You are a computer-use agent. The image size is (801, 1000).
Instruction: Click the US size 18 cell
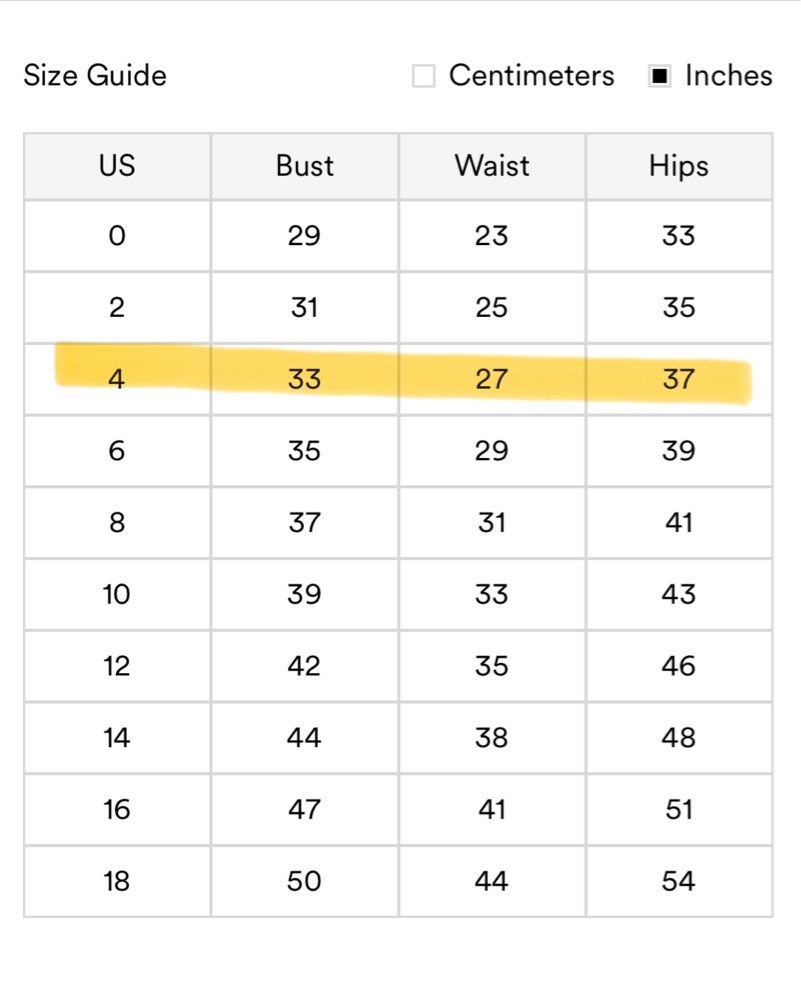117,881
